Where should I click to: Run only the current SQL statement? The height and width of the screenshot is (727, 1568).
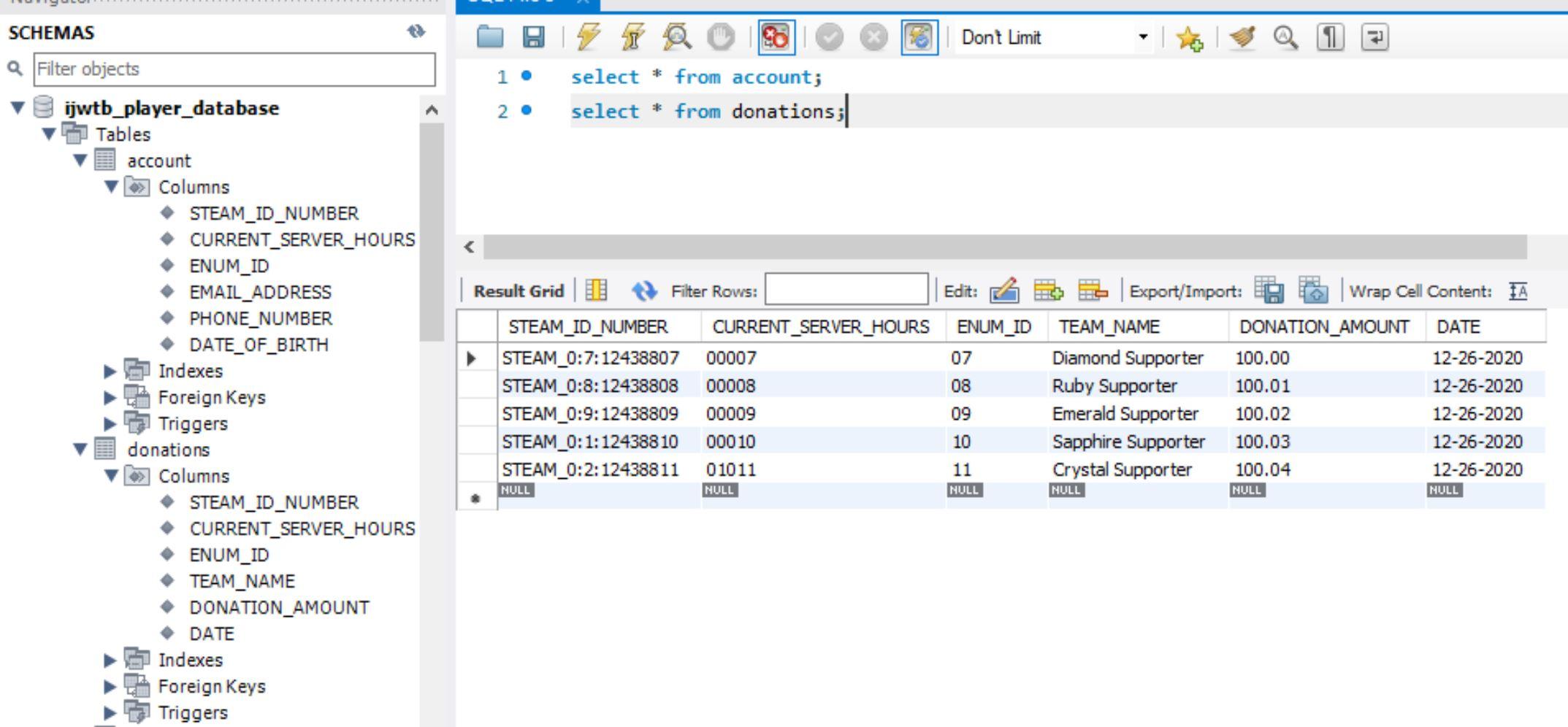(x=632, y=37)
